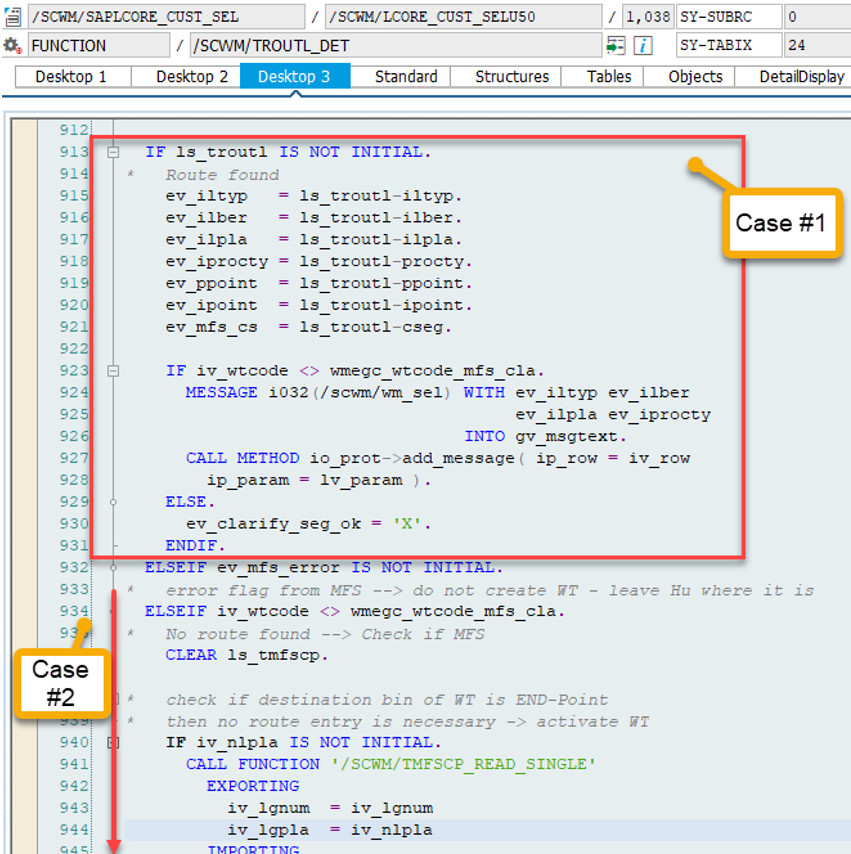Click the 'error flag from MFS' comment
This screenshot has width=851, height=854.
click(489, 590)
